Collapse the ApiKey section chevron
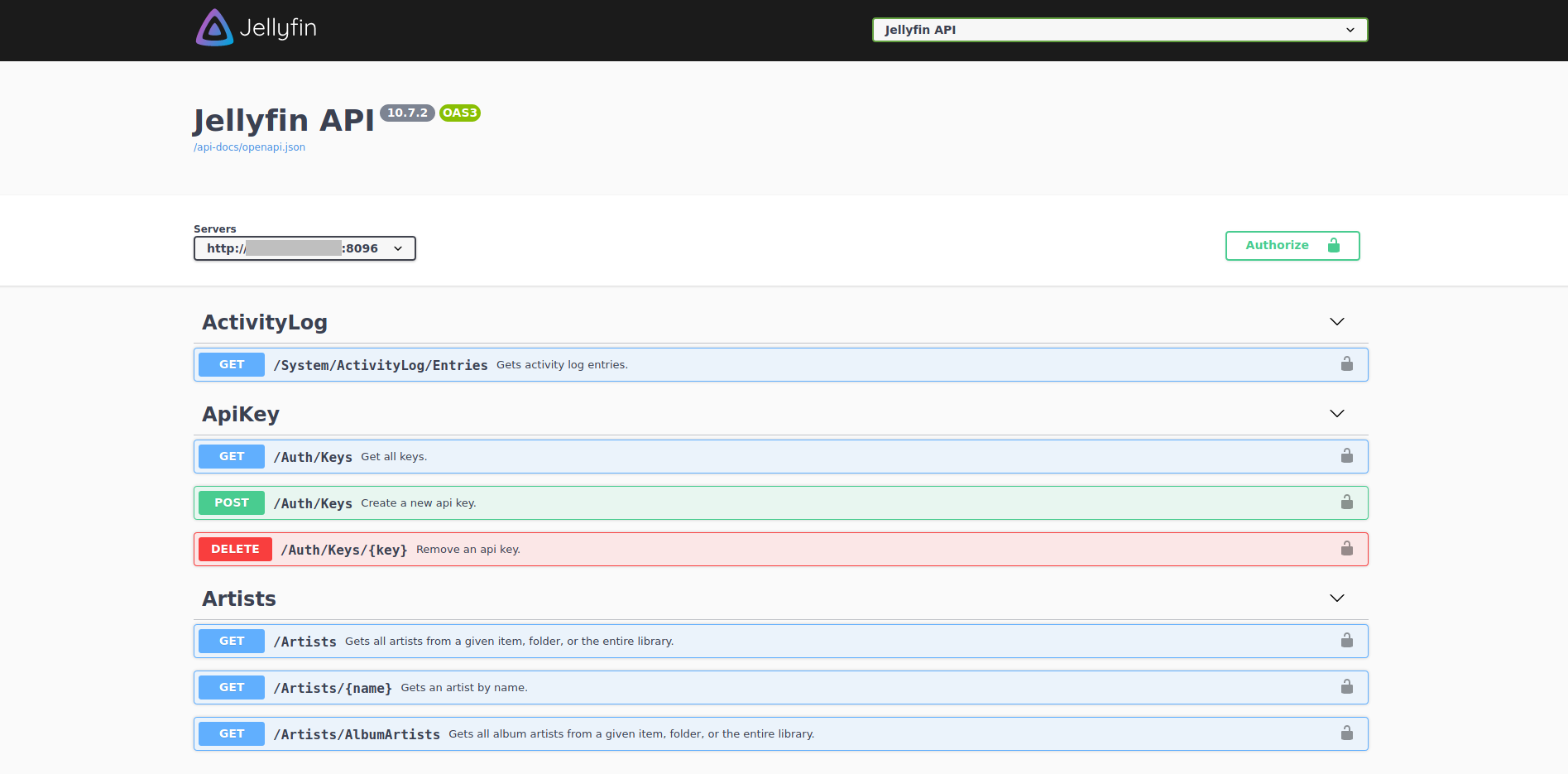The image size is (1568, 774). click(1336, 414)
